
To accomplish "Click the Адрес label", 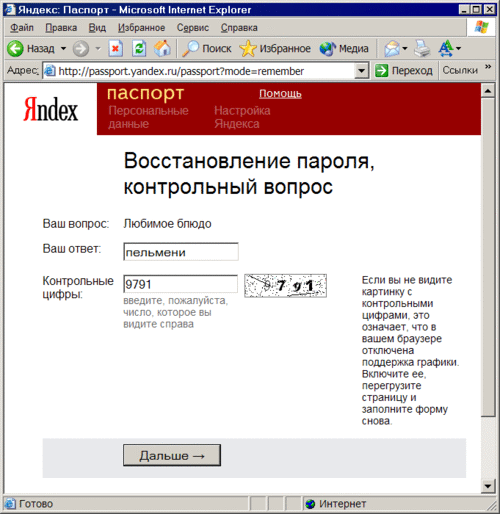I will [x=23, y=70].
